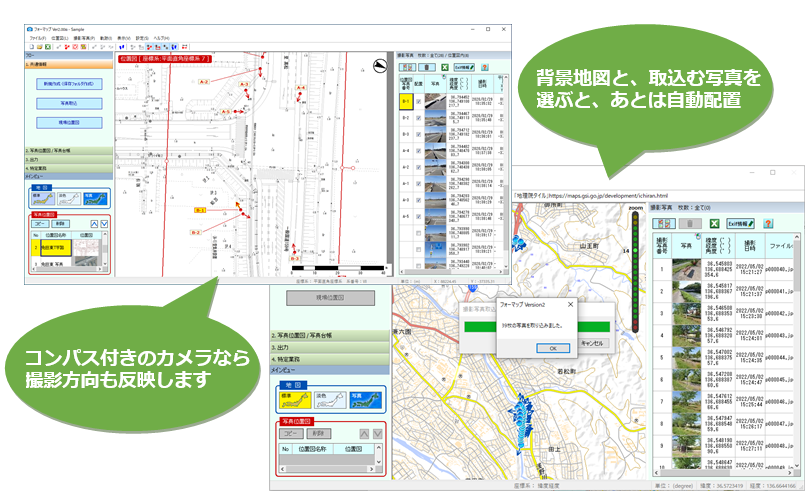Select 写真 map style in Sample window
The width and height of the screenshot is (810, 494).
point(95,199)
